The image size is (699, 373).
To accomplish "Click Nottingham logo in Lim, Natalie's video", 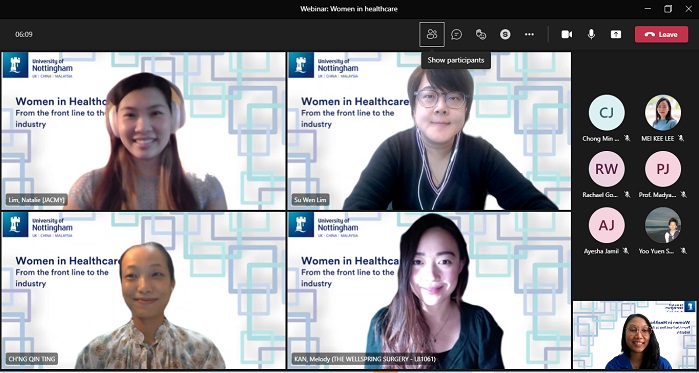I will pos(38,66).
